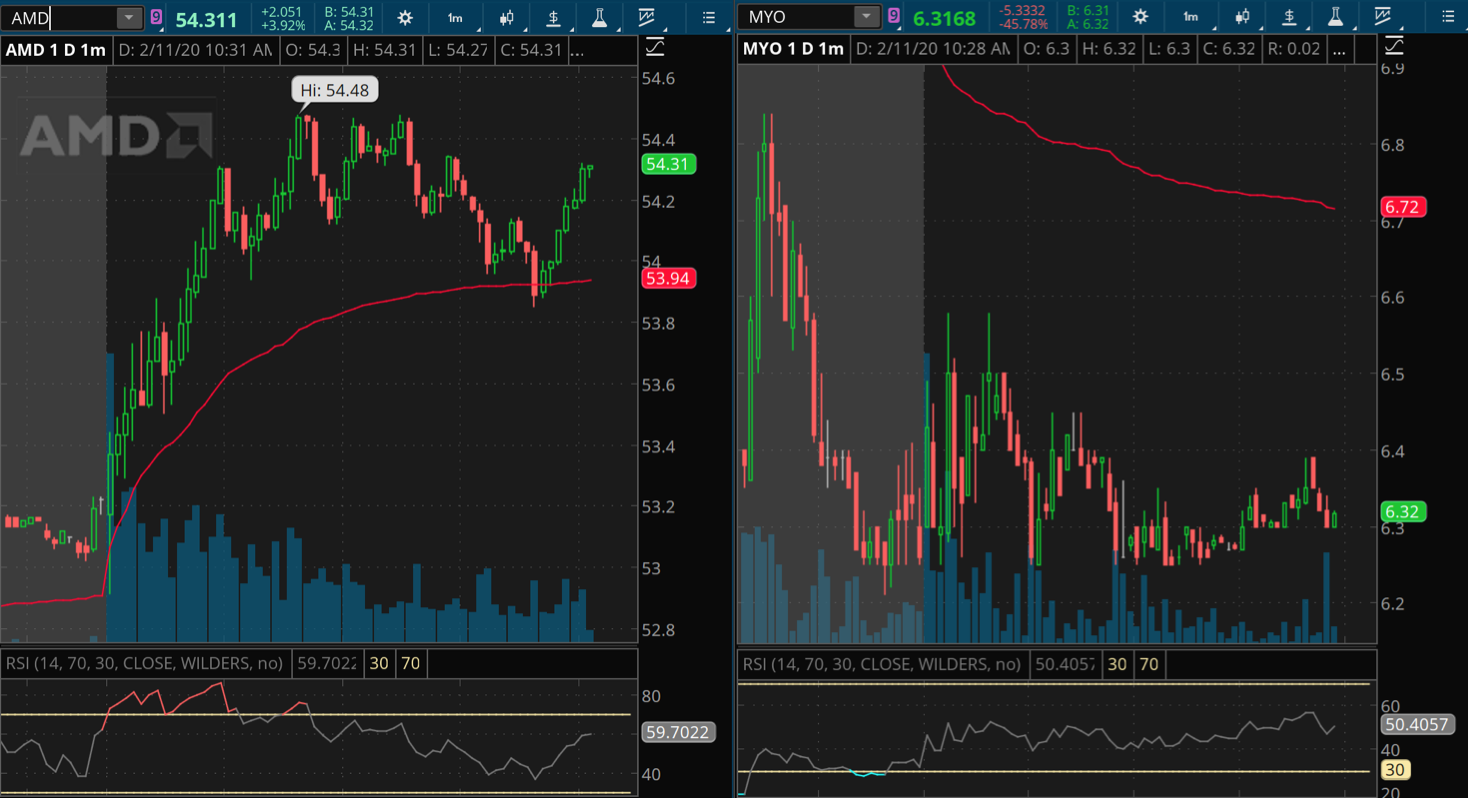Screen dimensions: 1468x798
Task: Click the AMD RSI value 59.7022 in study header
Action: click(x=329, y=663)
